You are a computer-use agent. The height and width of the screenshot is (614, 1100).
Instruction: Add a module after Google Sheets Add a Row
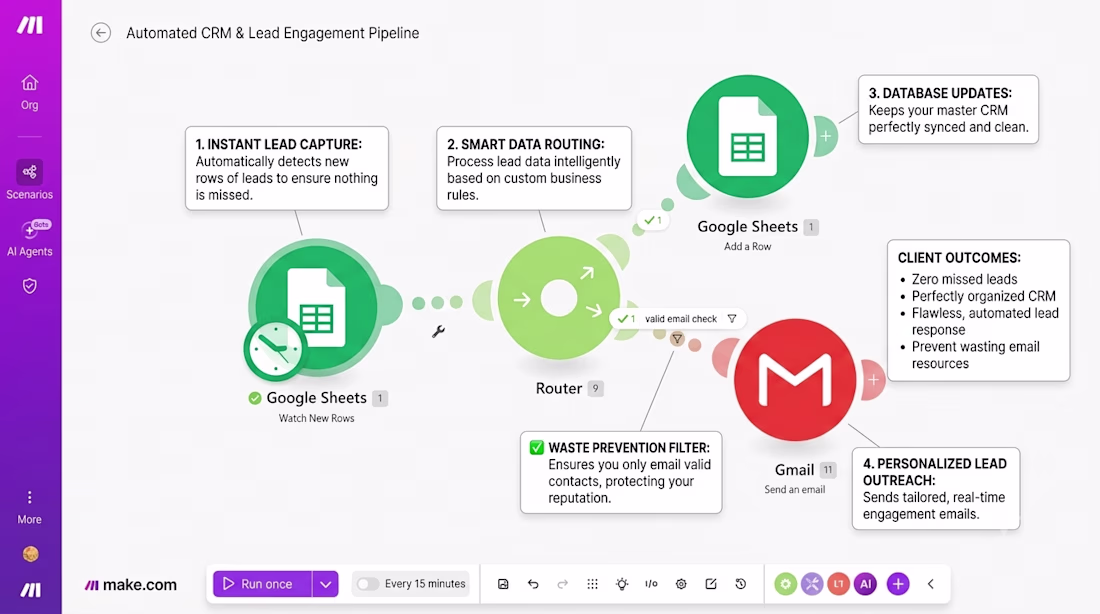pyautogui.click(x=826, y=136)
